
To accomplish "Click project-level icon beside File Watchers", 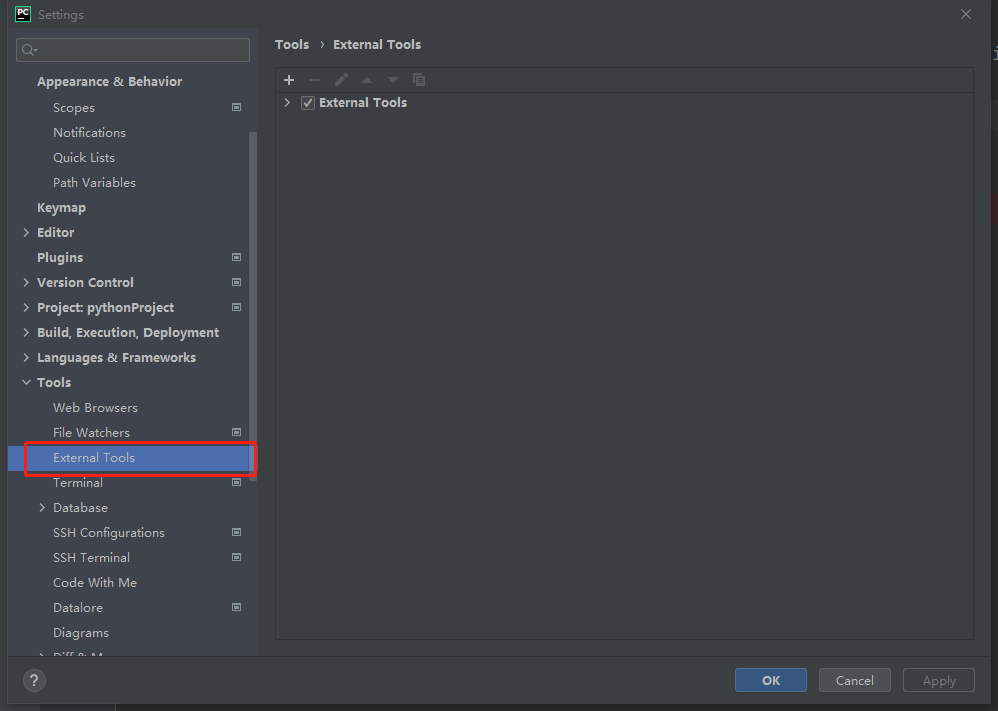I will tap(236, 432).
